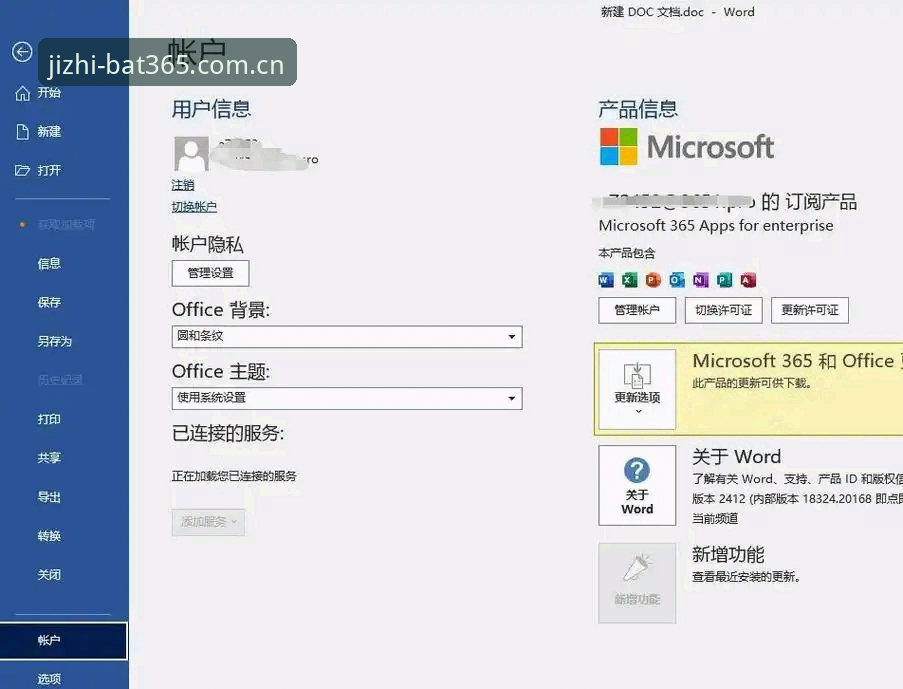This screenshot has width=903, height=689.
Task: Open the 关于 Word question mark button
Action: click(637, 485)
